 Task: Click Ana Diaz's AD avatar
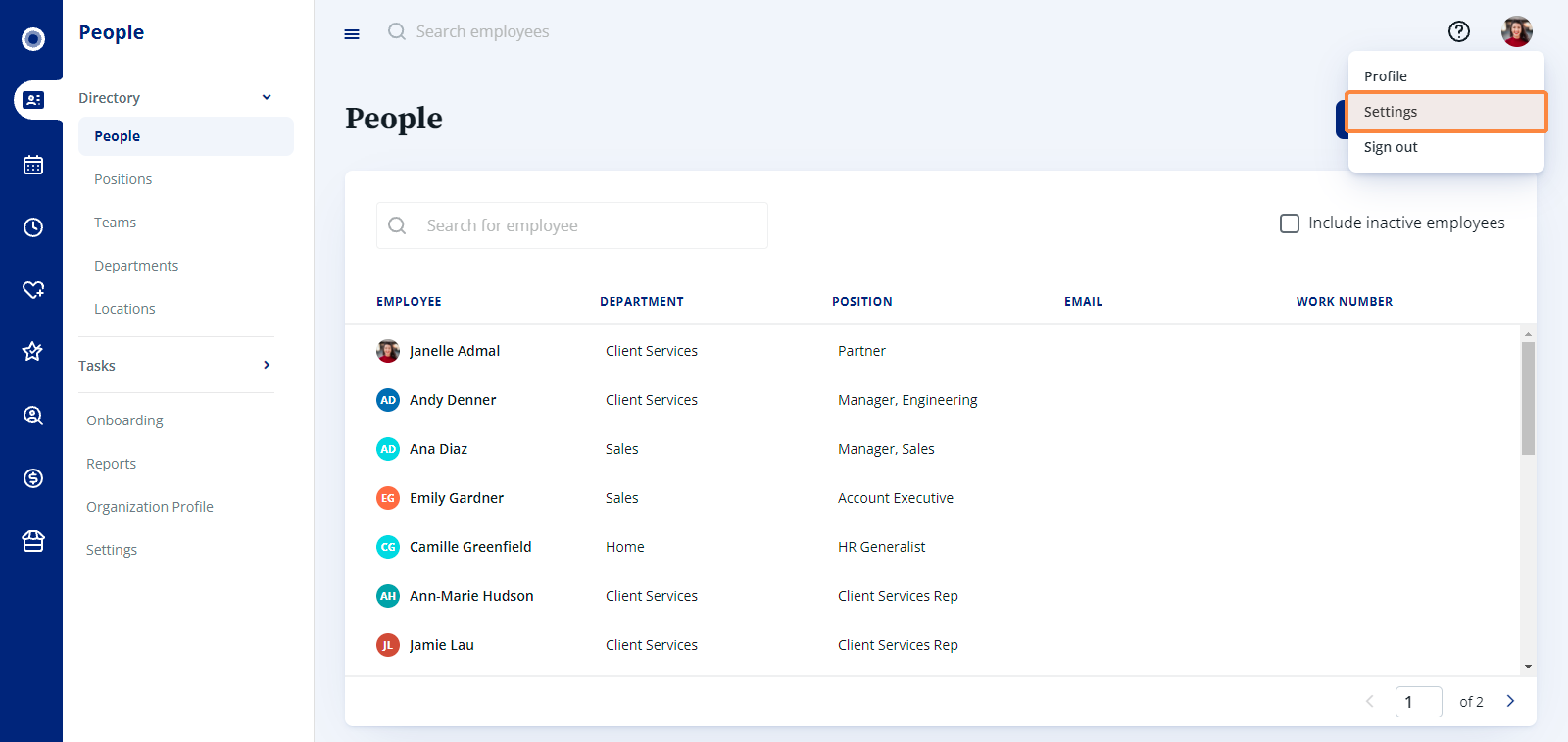388,448
